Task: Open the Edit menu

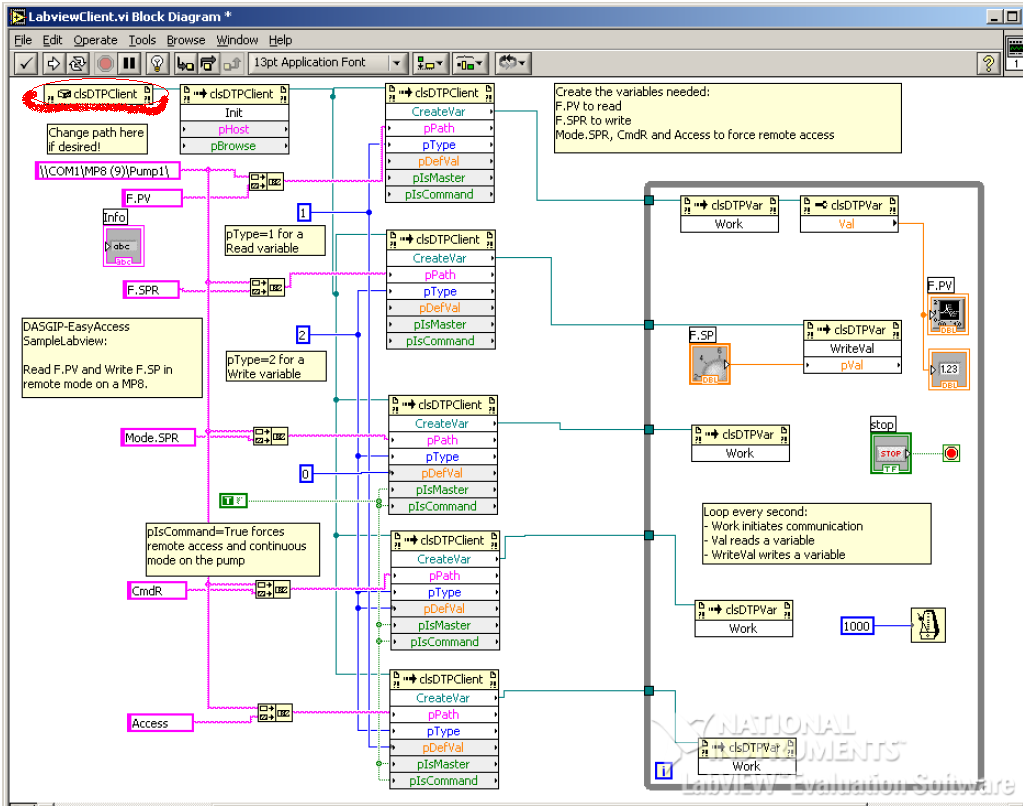Action: (52, 40)
